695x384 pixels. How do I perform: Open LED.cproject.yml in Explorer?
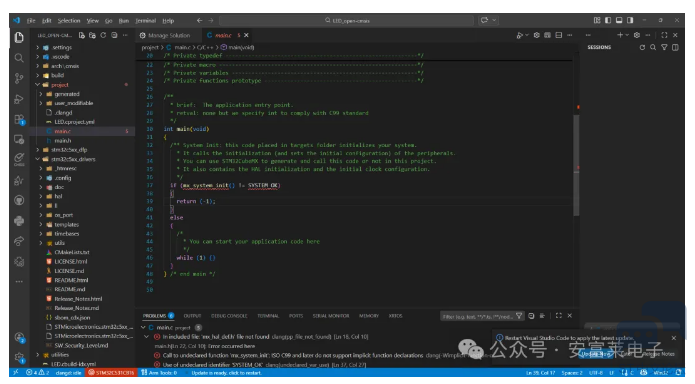[74, 122]
